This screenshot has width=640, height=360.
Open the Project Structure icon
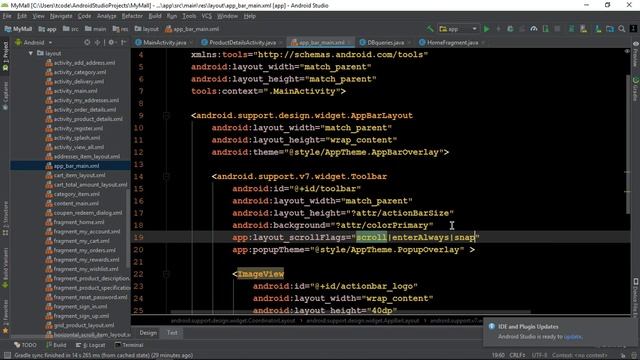pyautogui.click(x=610, y=29)
